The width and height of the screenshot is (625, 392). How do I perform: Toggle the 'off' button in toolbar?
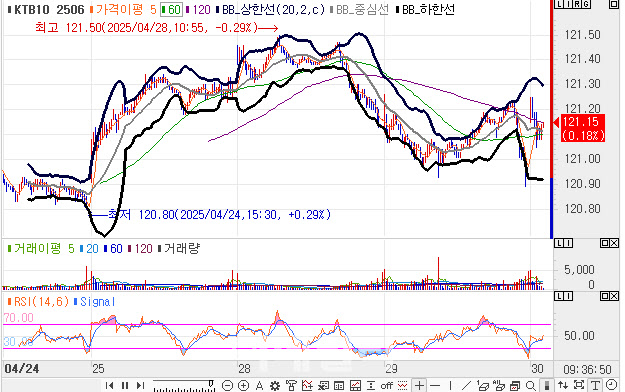(x=386, y=386)
